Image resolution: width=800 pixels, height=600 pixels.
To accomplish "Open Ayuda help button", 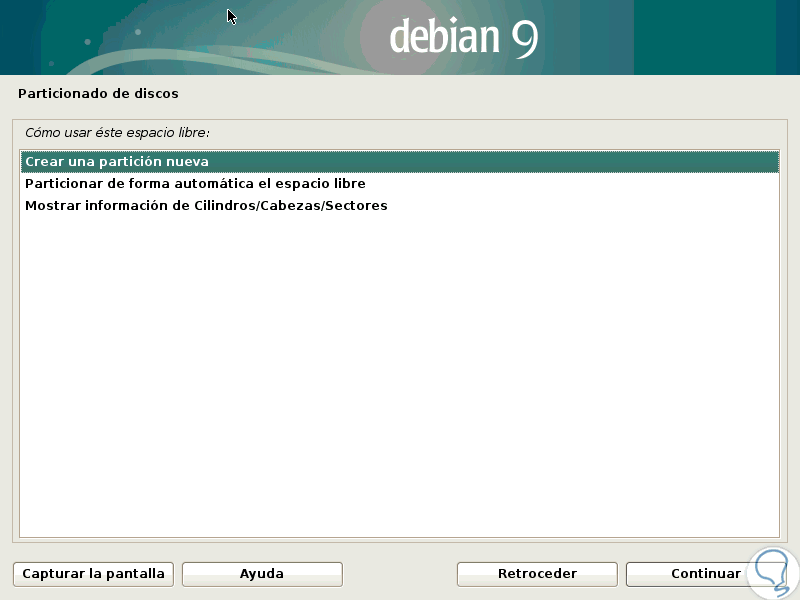I will pos(262,574).
